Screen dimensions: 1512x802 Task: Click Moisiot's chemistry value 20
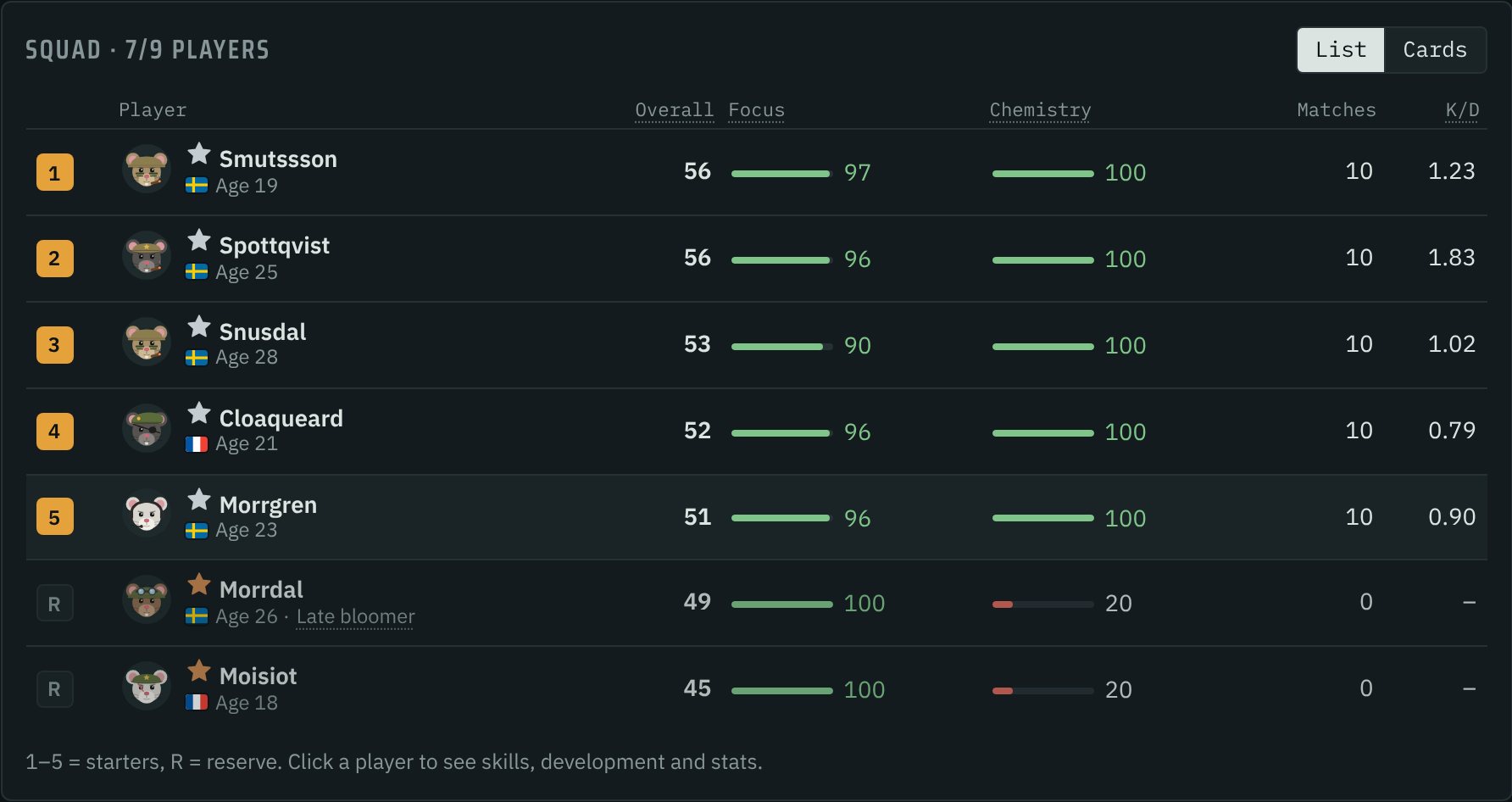(1119, 690)
